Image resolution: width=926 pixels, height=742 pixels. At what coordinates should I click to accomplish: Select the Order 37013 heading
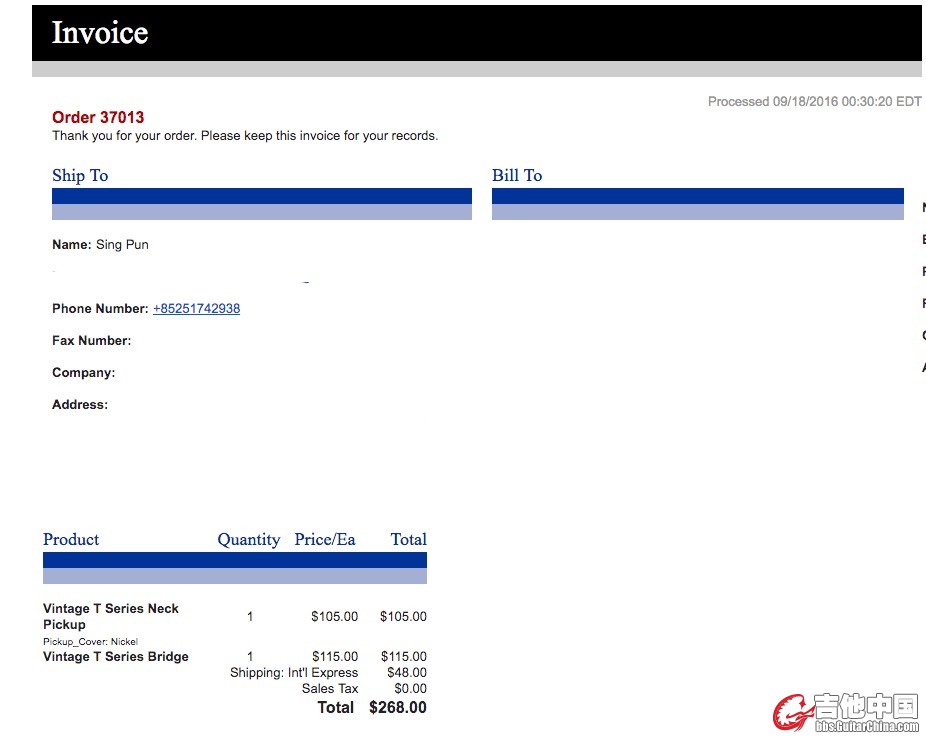coord(98,117)
